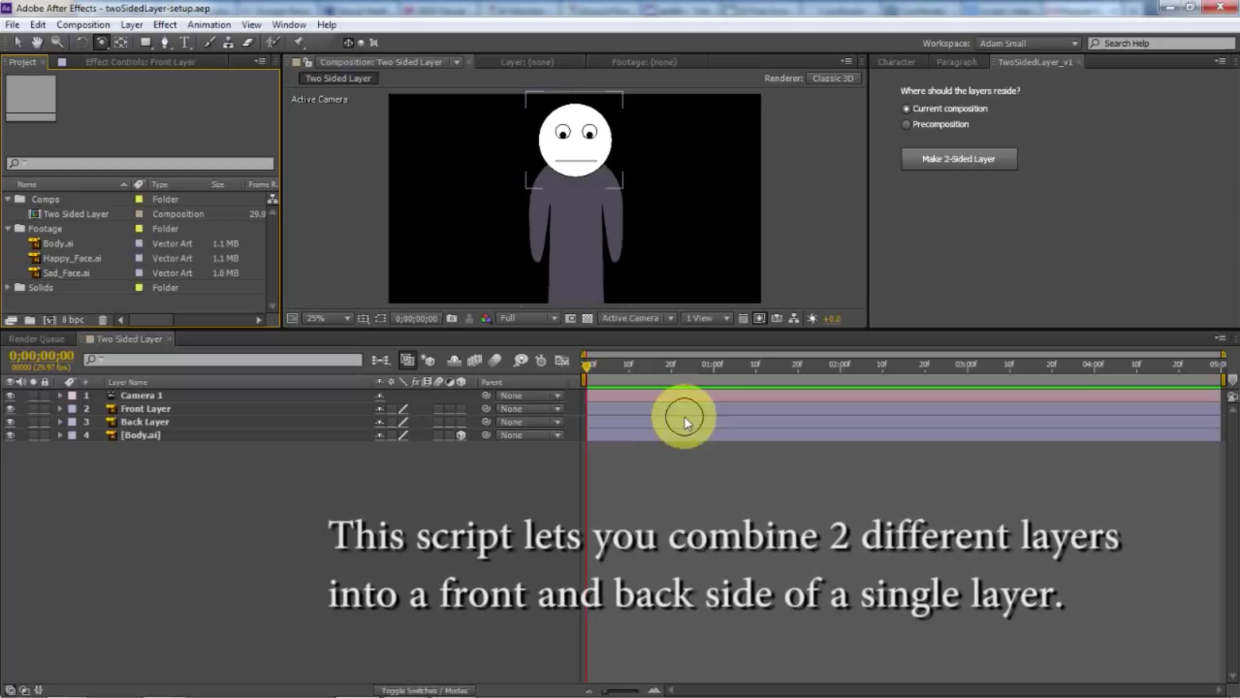Viewport: 1240px width, 698px height.
Task: Collapse the Comps folder in Project
Action: (x=8, y=199)
